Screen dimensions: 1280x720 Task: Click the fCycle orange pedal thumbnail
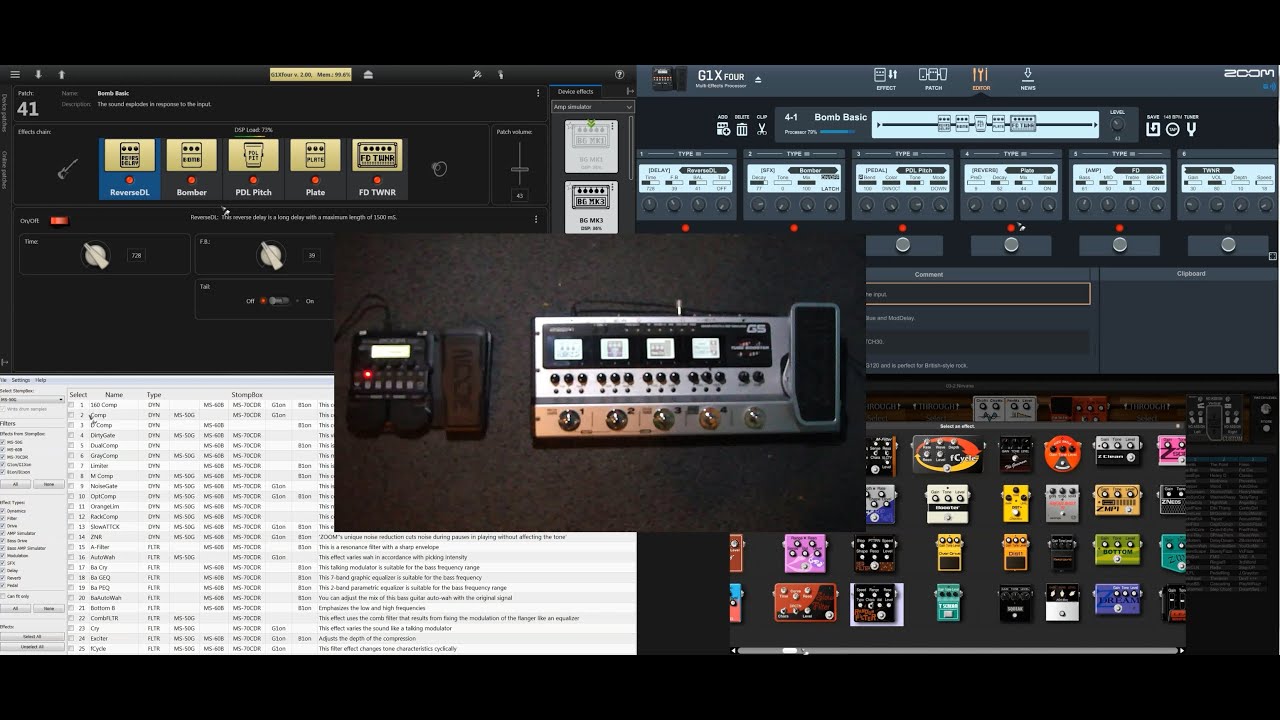(x=947, y=455)
